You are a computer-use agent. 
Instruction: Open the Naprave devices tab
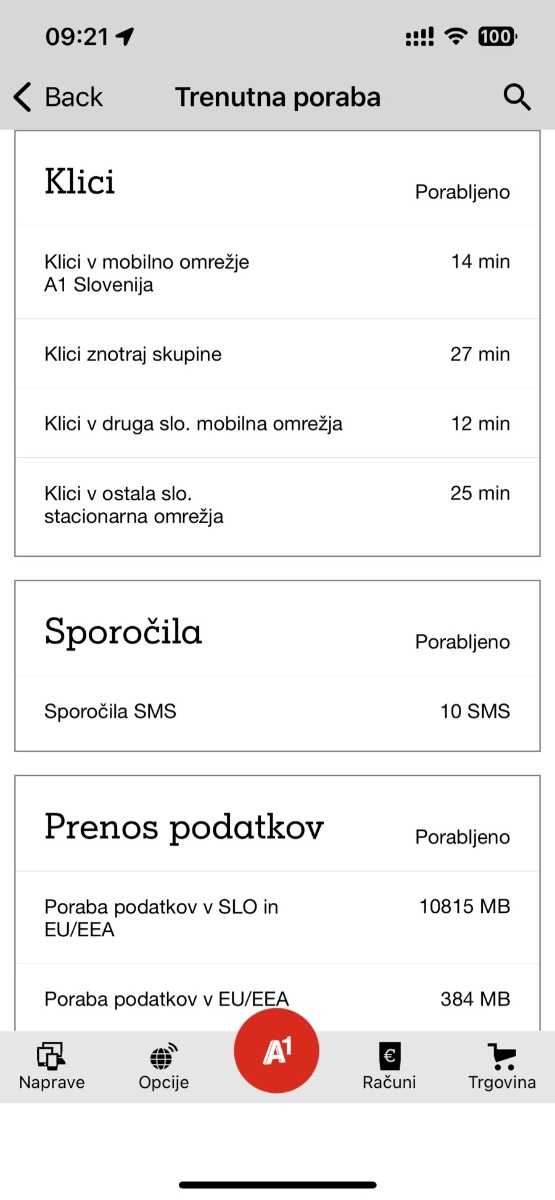(52, 1066)
